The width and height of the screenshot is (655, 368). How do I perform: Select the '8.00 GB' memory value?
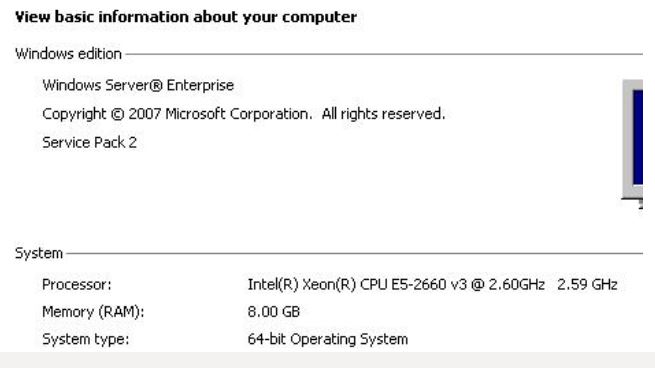coord(274,312)
